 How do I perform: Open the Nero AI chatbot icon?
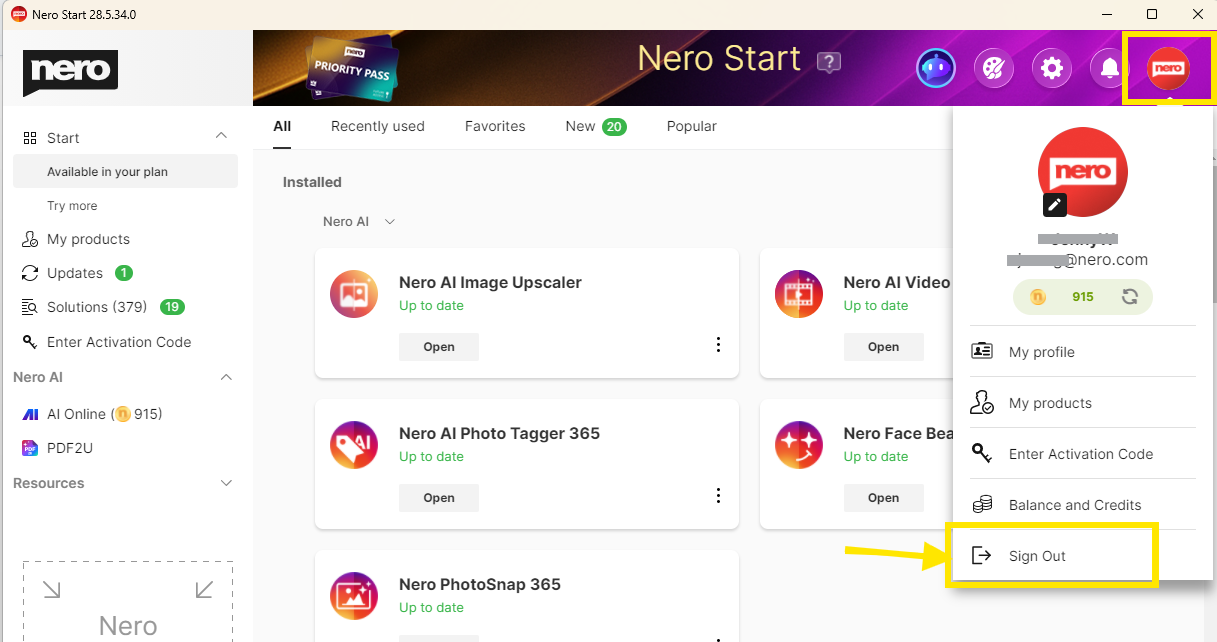pos(935,68)
